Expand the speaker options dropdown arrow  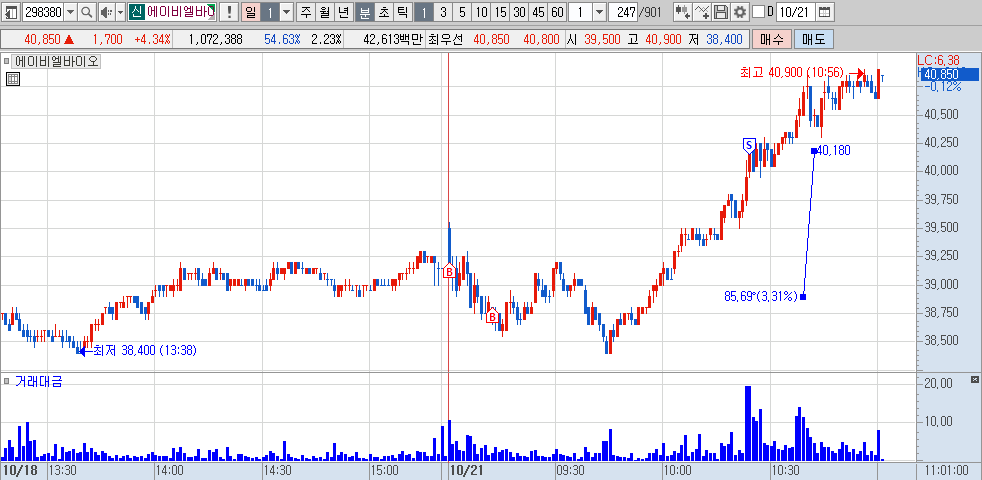click(120, 12)
